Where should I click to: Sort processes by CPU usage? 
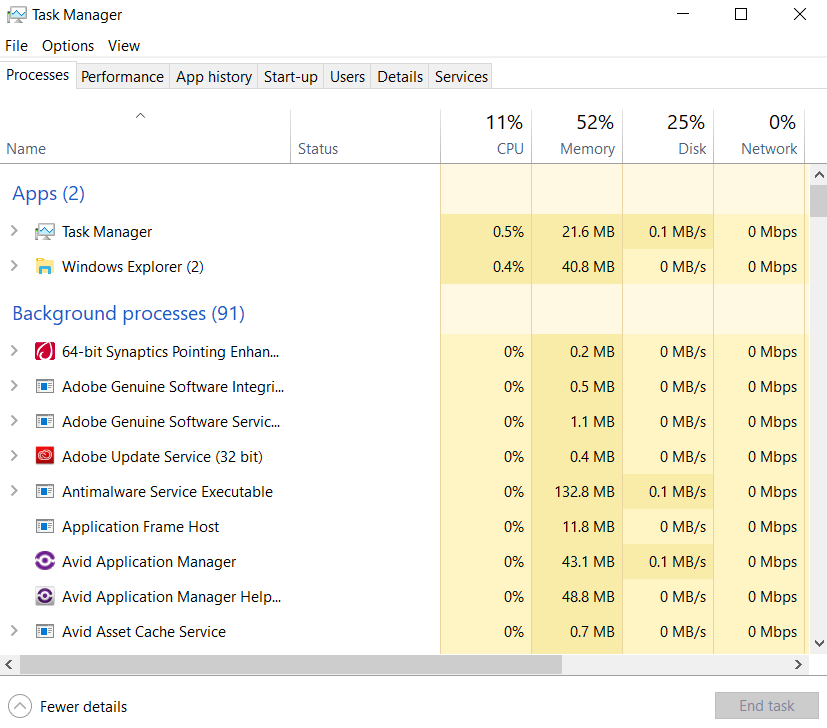[486, 136]
